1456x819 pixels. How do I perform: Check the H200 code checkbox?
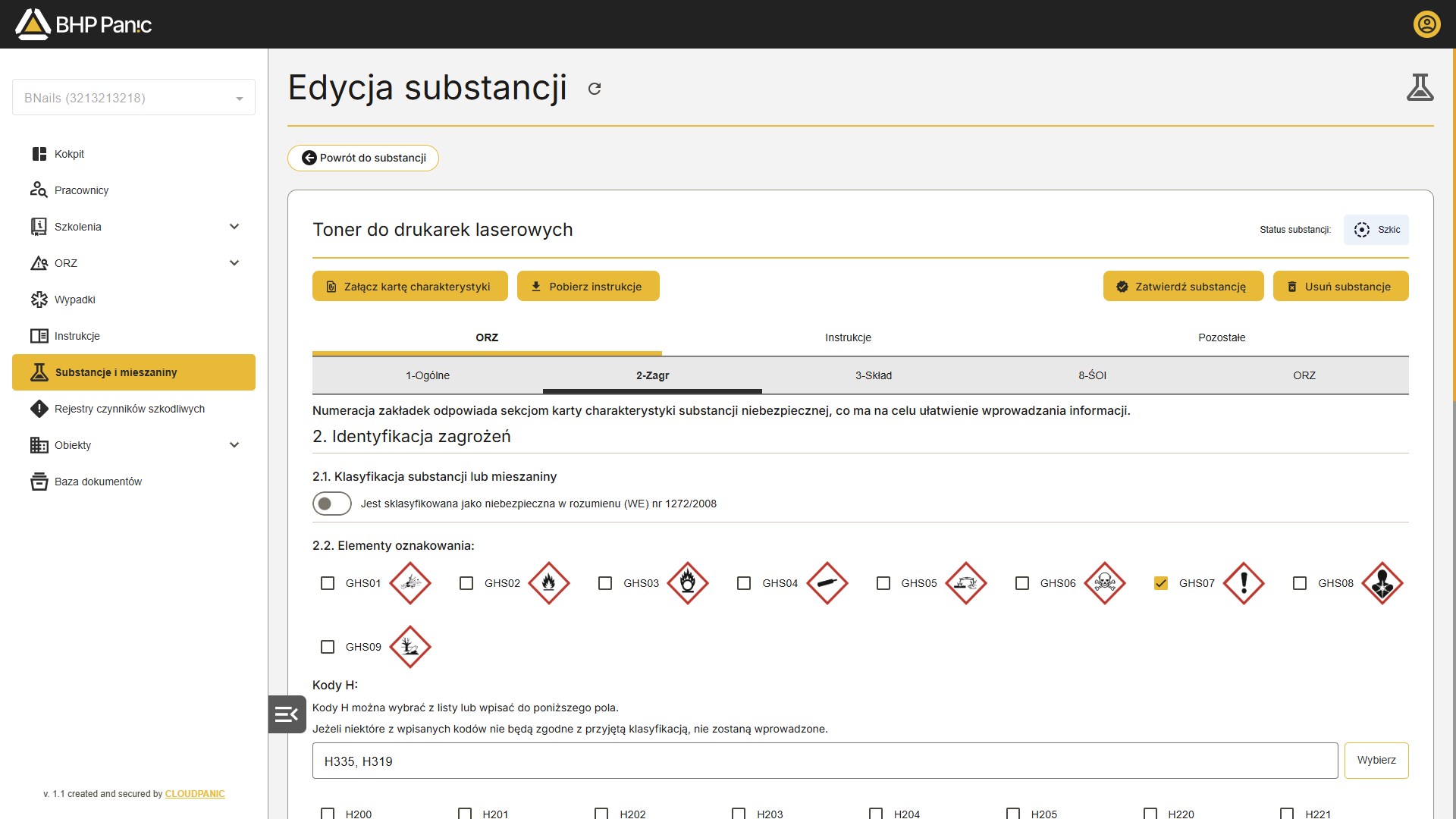click(328, 814)
